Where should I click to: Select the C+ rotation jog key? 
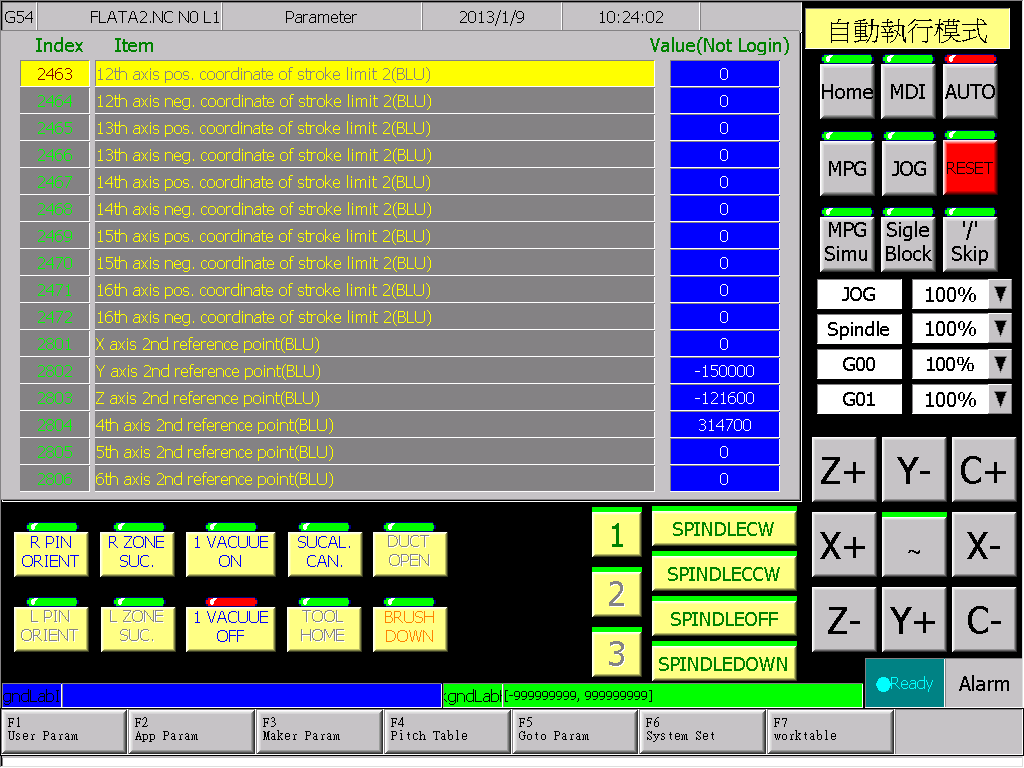point(983,470)
